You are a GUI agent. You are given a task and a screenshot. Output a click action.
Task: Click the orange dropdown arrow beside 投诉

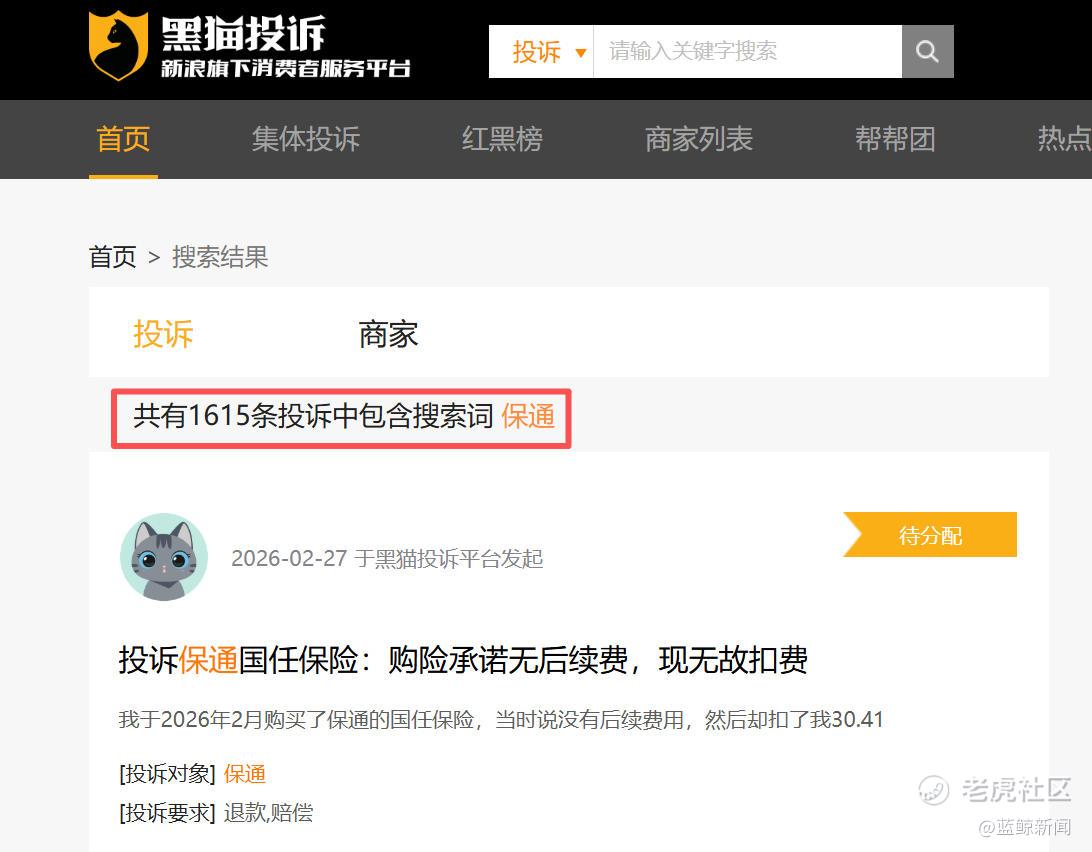pyautogui.click(x=580, y=52)
